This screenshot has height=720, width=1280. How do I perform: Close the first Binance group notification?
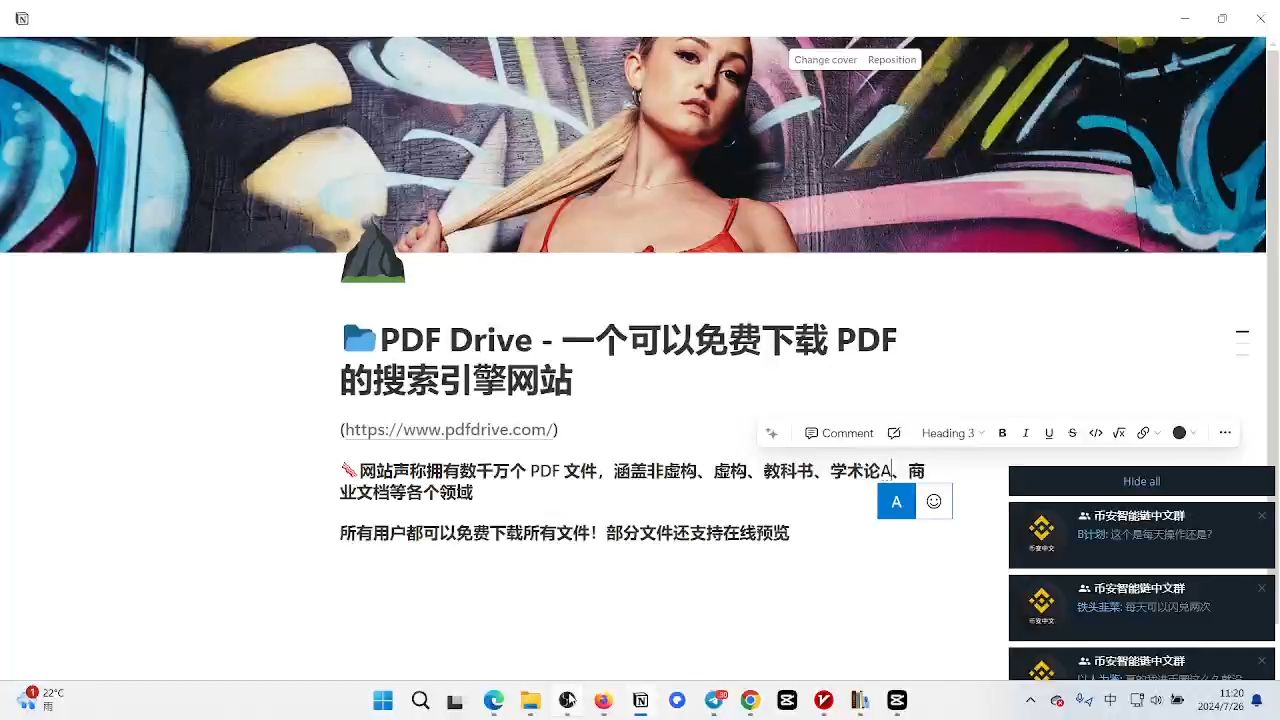pos(1262,516)
